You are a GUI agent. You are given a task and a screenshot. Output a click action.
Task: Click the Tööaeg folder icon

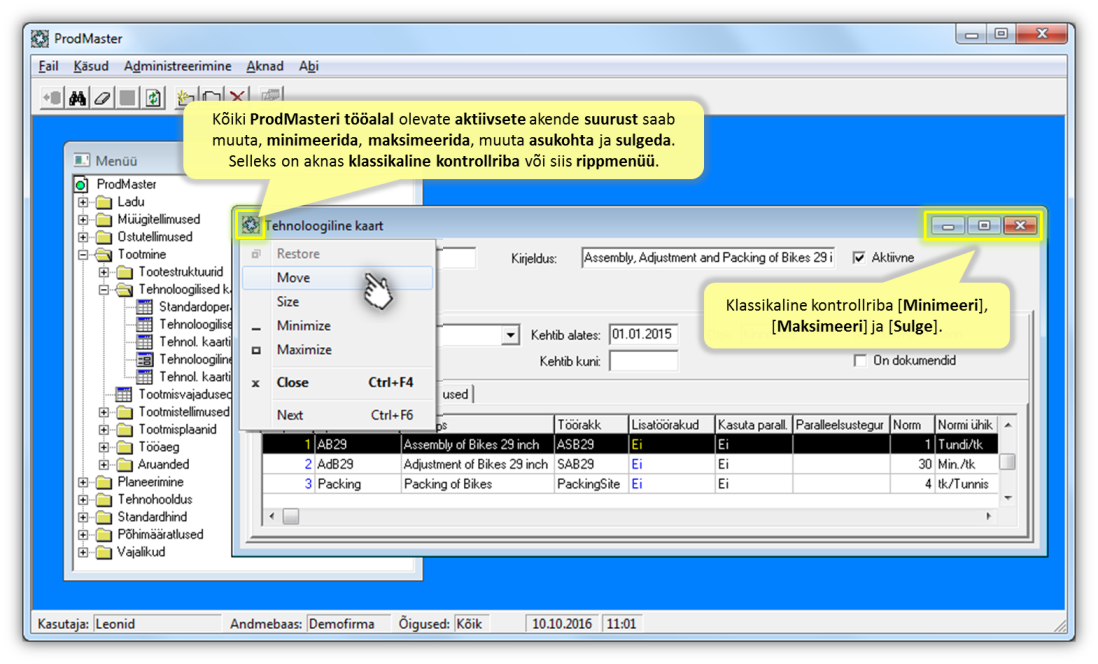(125, 447)
